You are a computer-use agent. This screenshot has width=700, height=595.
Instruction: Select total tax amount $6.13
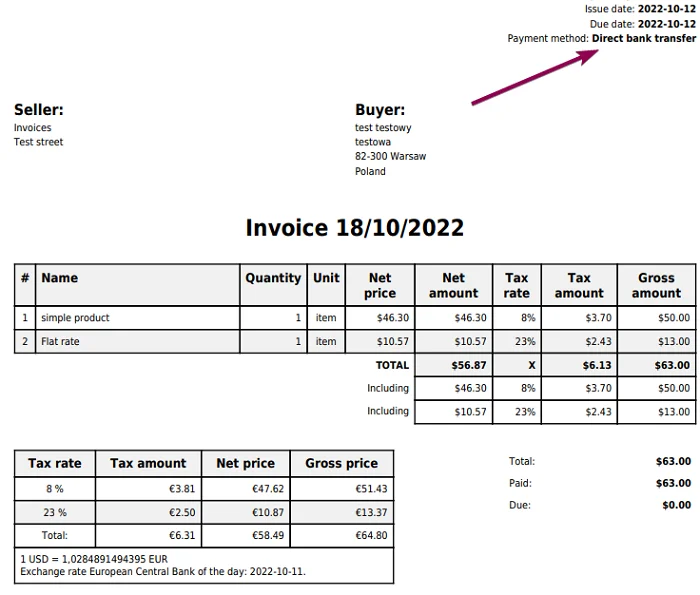tap(597, 366)
